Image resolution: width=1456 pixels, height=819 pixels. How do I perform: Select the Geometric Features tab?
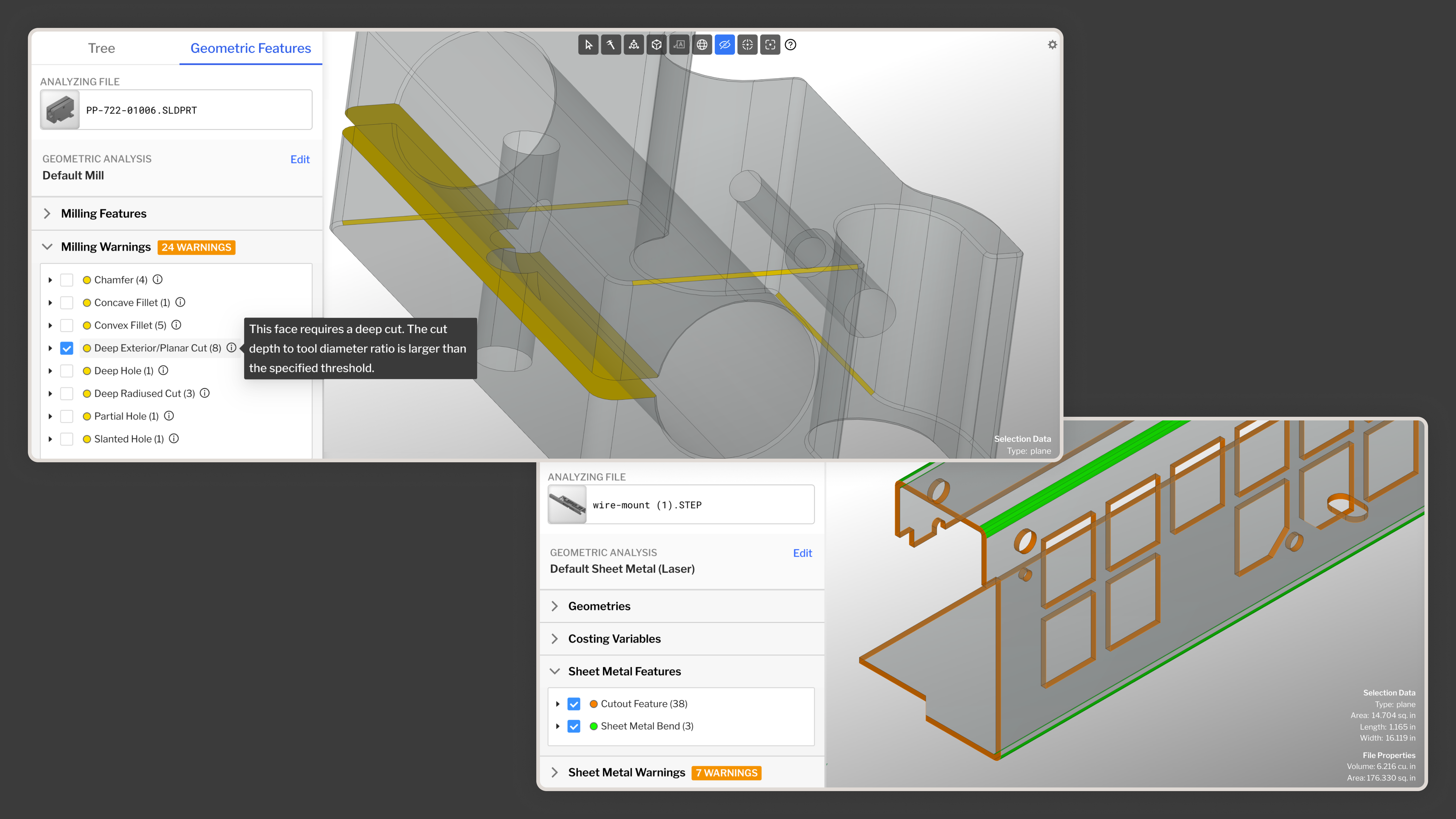click(x=250, y=48)
